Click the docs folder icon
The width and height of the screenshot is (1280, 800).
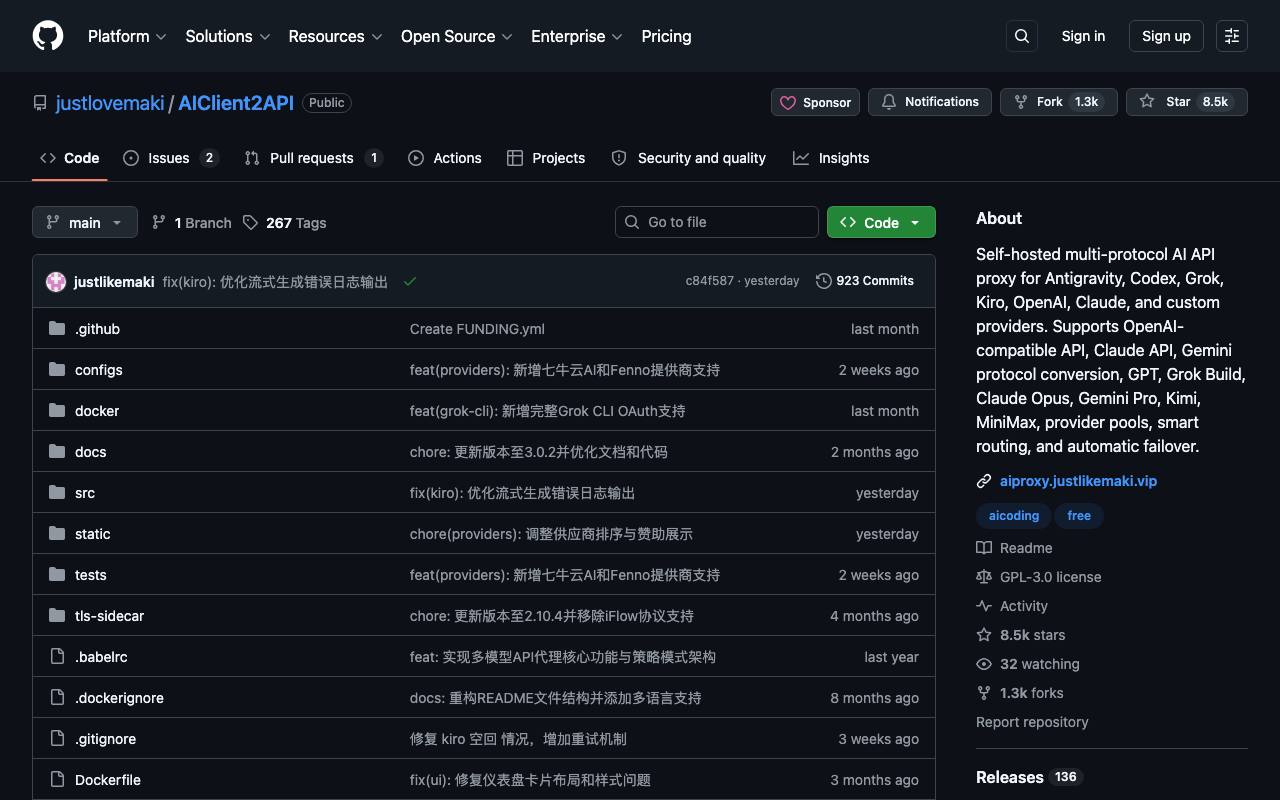tap(57, 452)
